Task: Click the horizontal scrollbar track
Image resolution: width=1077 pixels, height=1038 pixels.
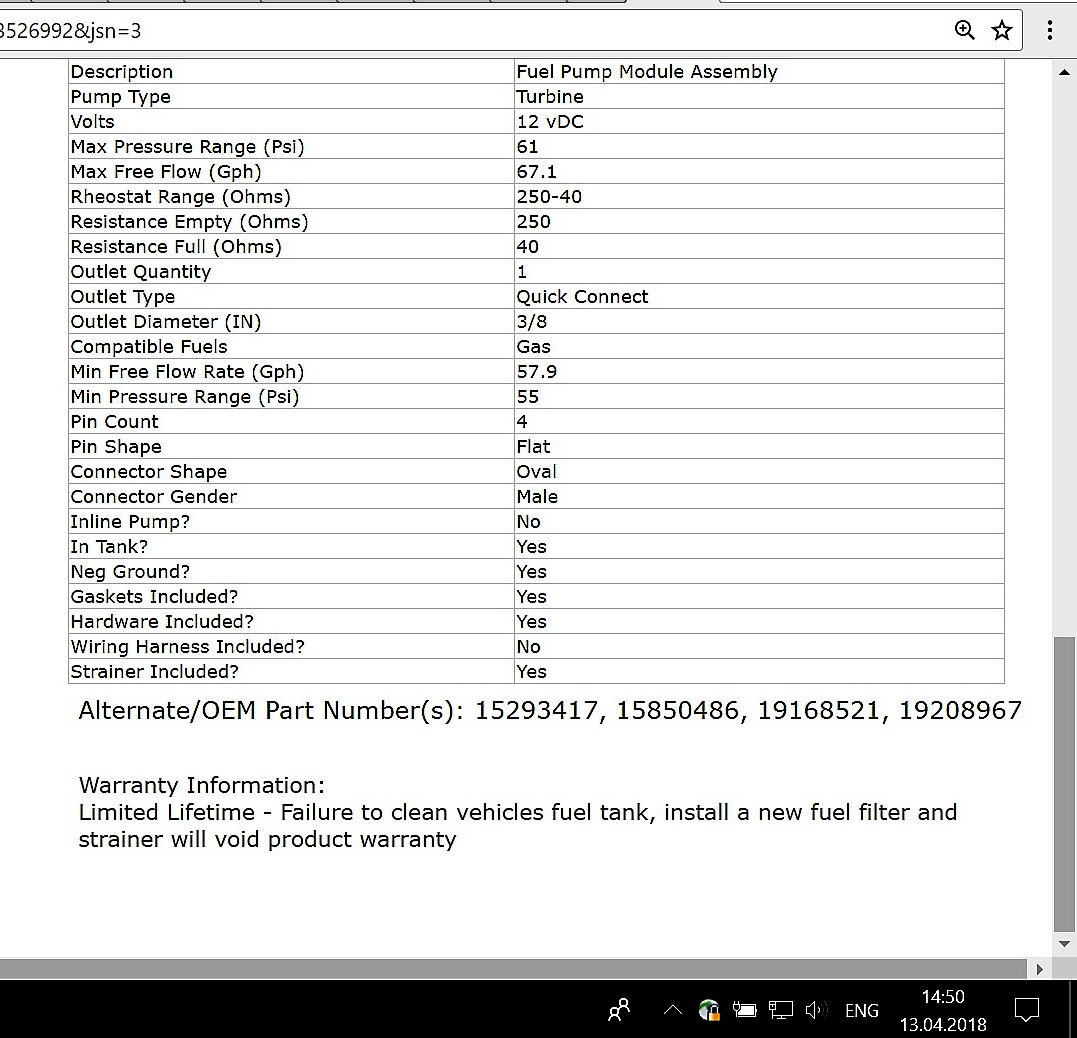Action: (500, 968)
